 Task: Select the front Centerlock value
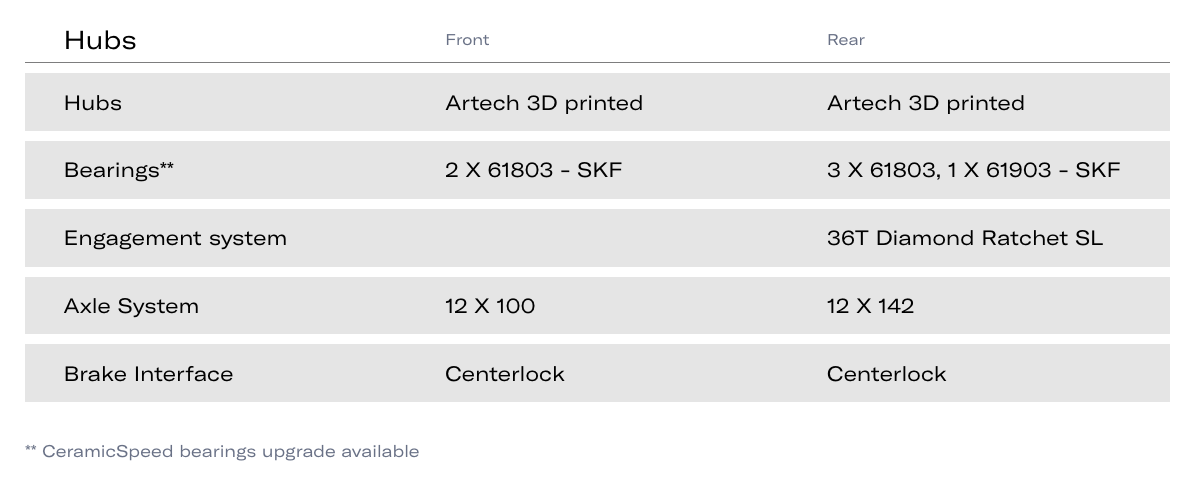click(504, 374)
